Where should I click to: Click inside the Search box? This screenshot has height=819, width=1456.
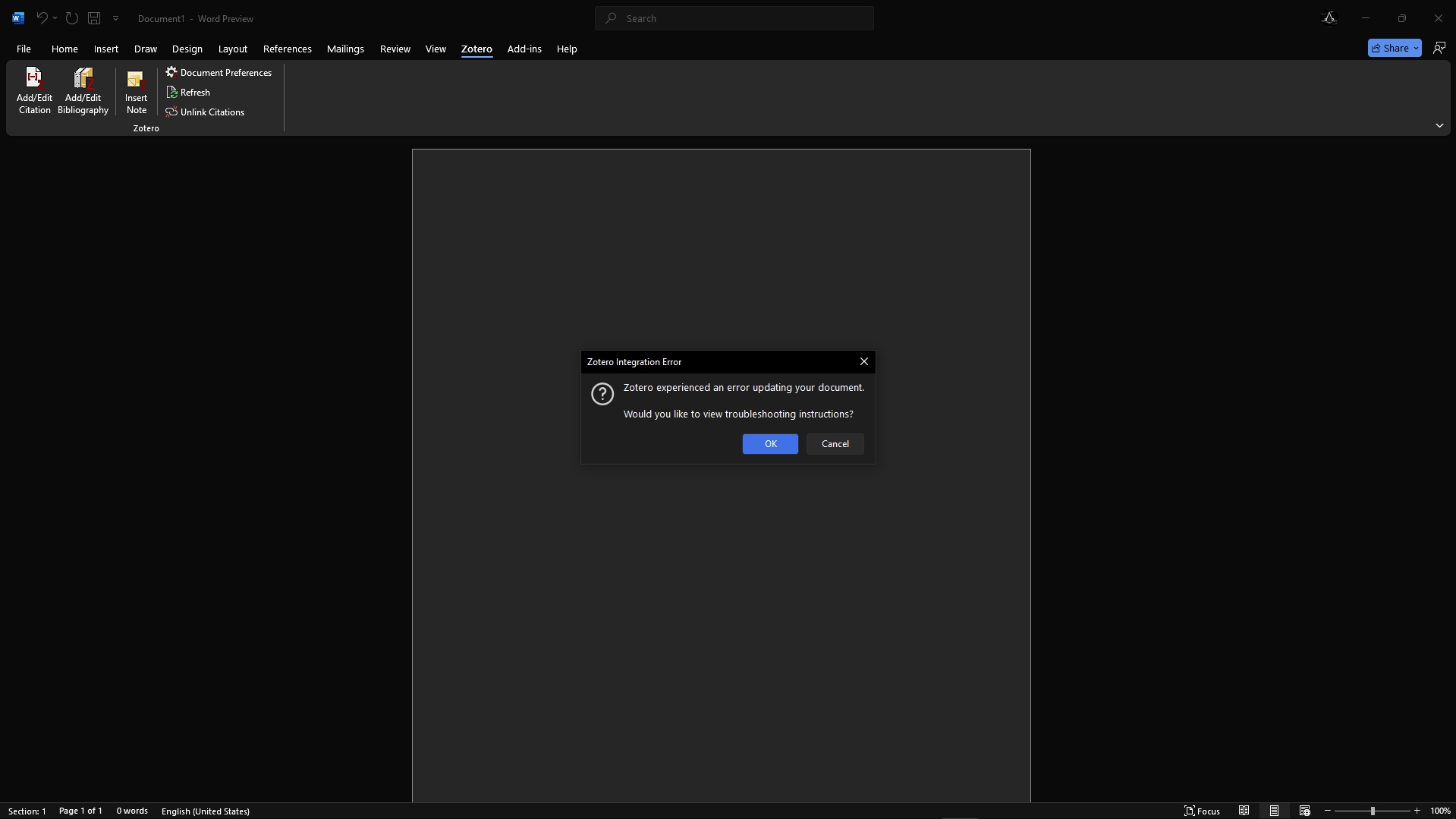pyautogui.click(x=734, y=18)
